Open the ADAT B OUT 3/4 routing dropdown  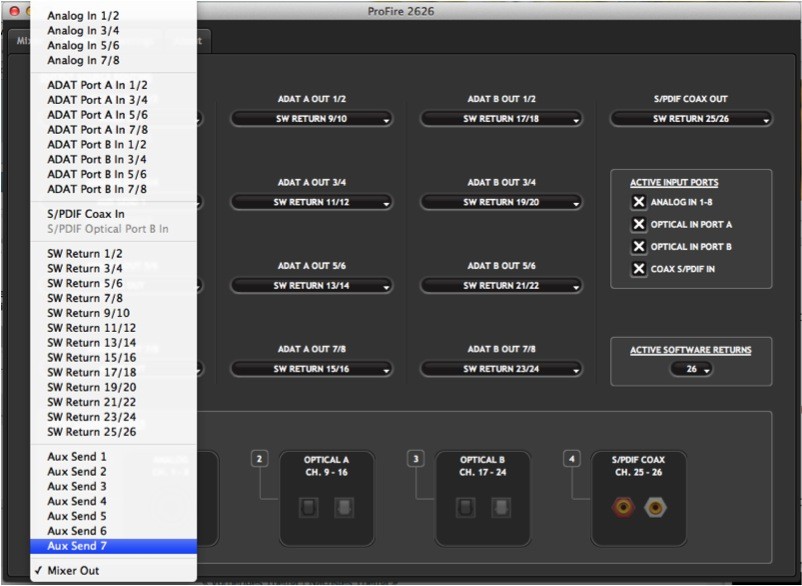tap(501, 202)
